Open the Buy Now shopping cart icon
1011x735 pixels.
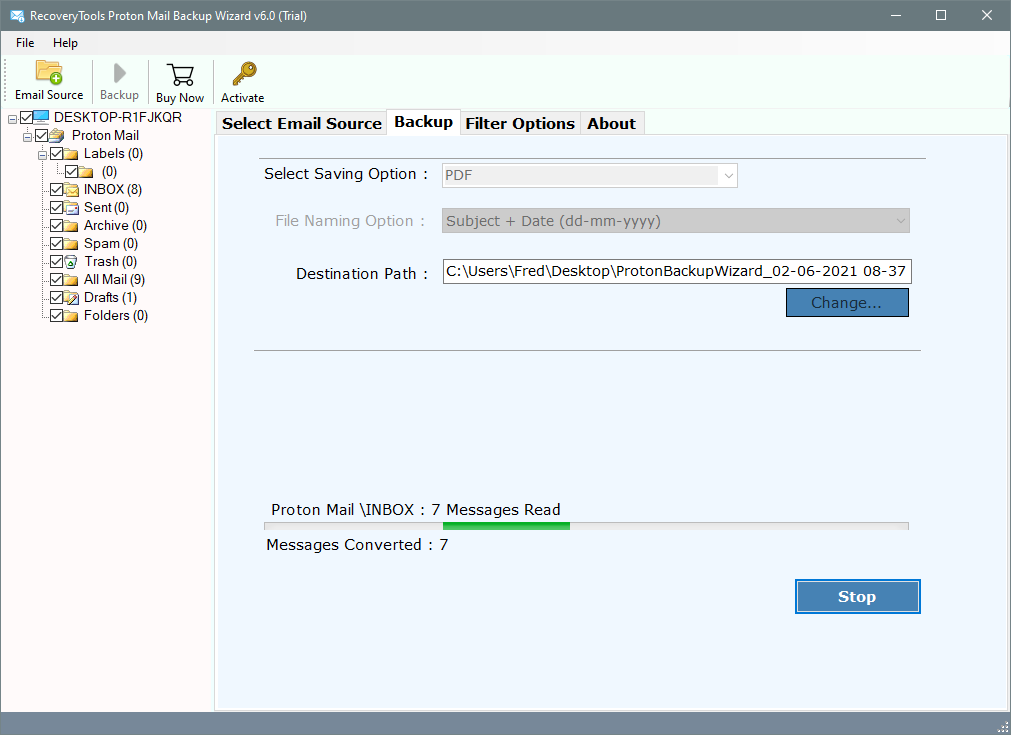[180, 75]
